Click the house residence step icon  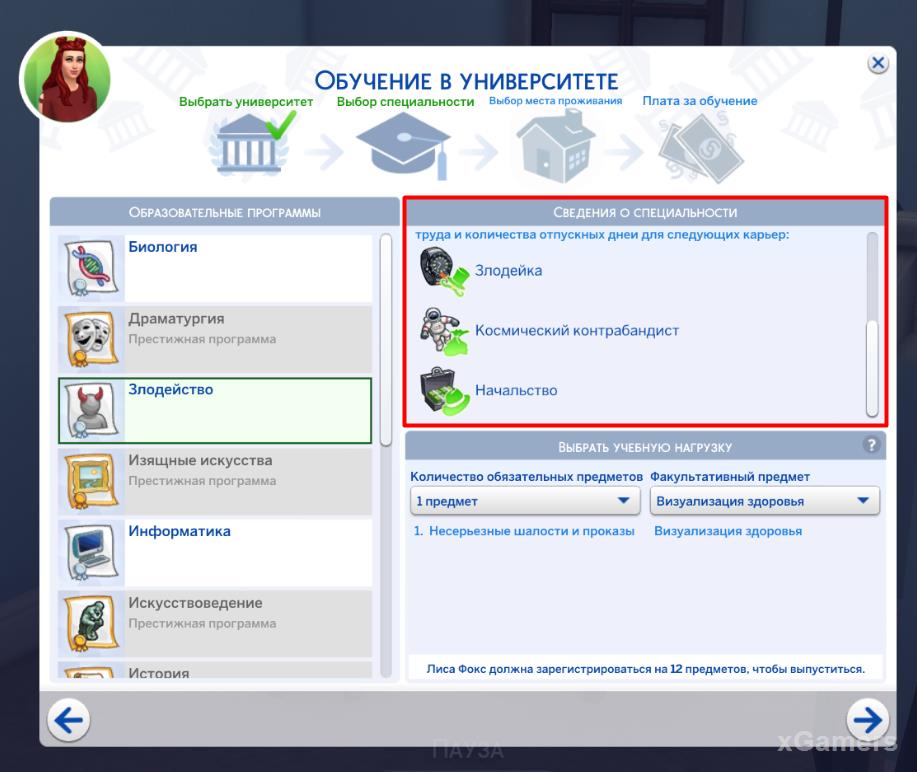pyautogui.click(x=556, y=146)
